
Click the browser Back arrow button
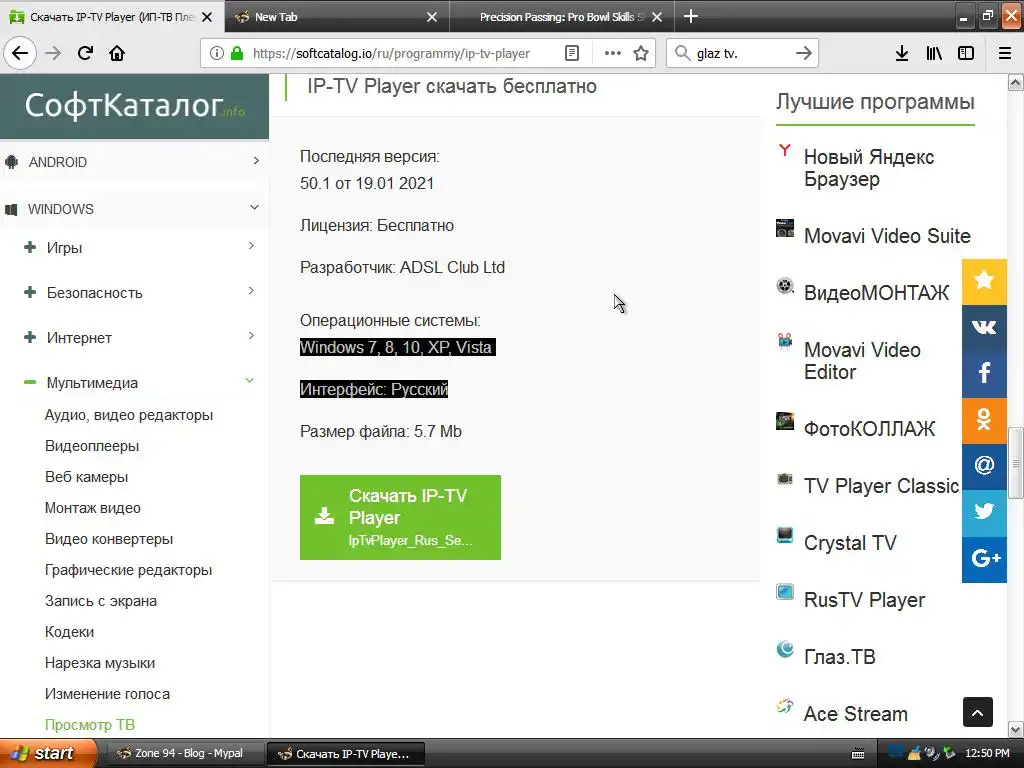20,53
